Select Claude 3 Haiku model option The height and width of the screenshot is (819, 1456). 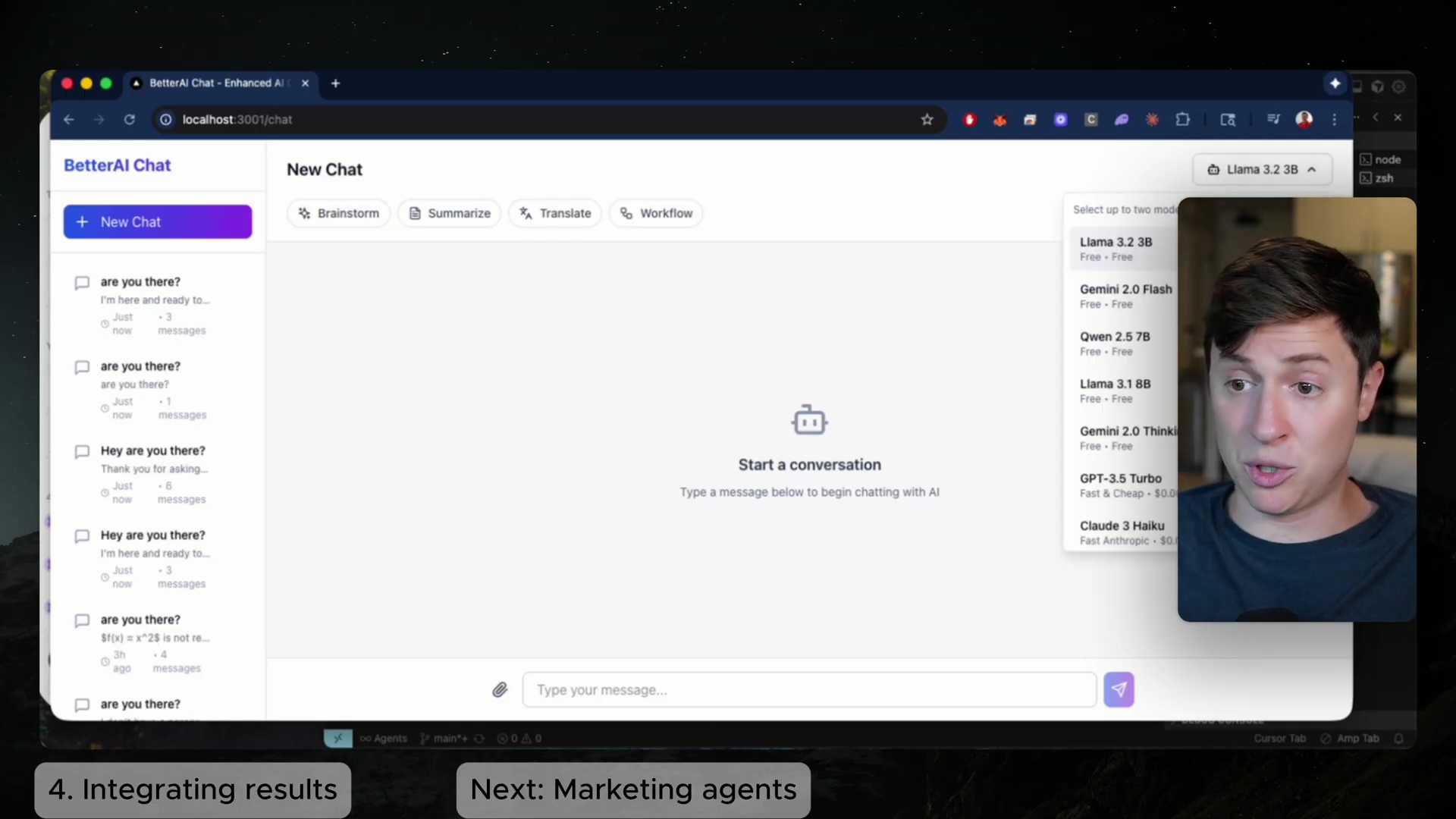(1123, 532)
